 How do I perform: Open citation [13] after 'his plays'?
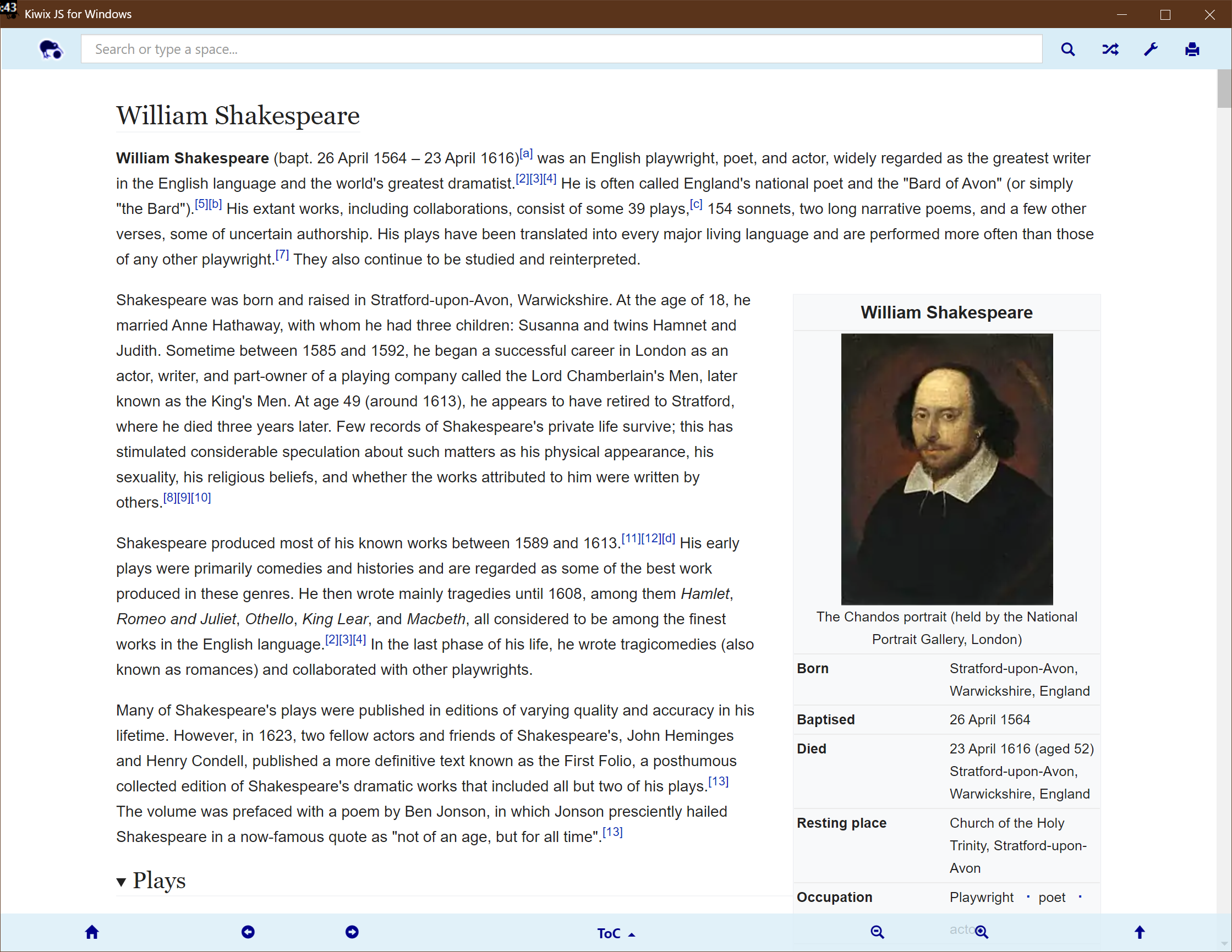pyautogui.click(x=718, y=781)
